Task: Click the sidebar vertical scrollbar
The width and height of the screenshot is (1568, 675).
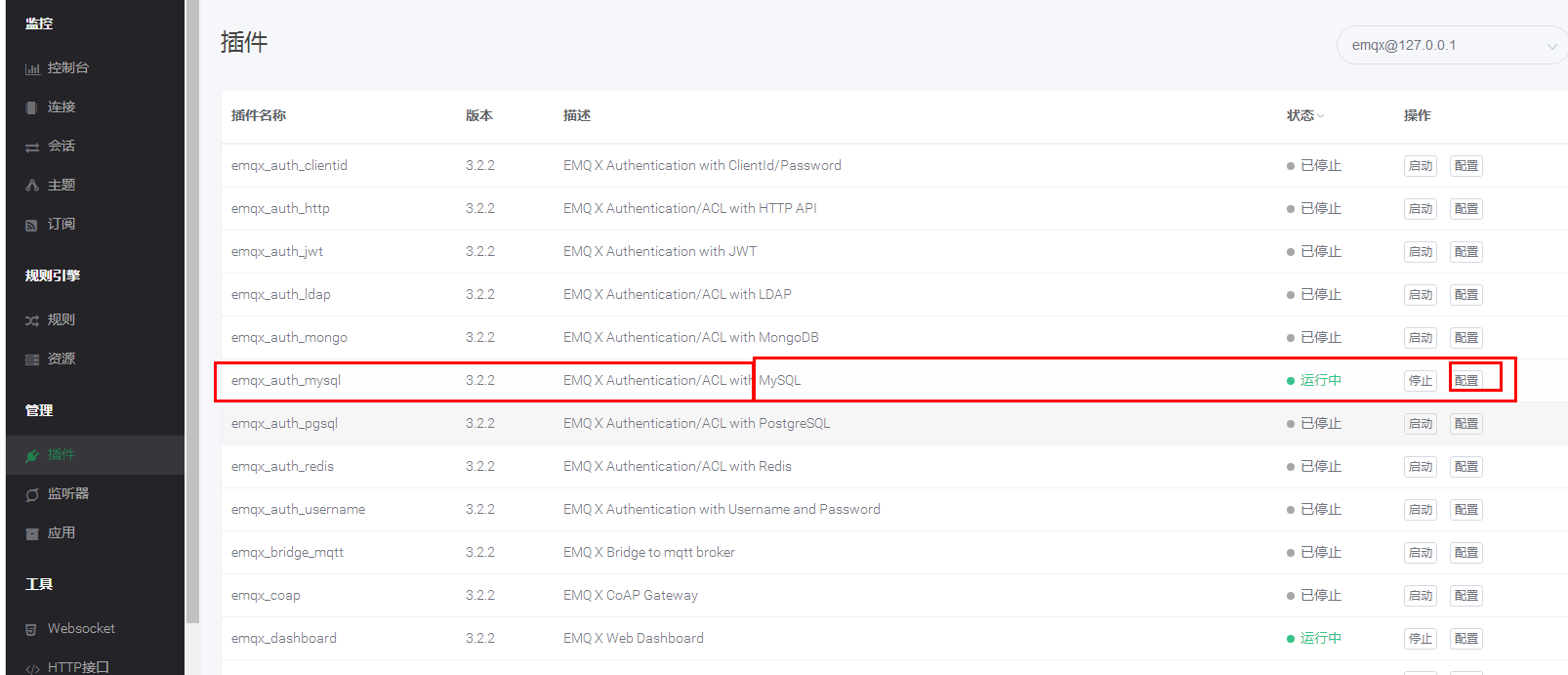Action: [192, 311]
